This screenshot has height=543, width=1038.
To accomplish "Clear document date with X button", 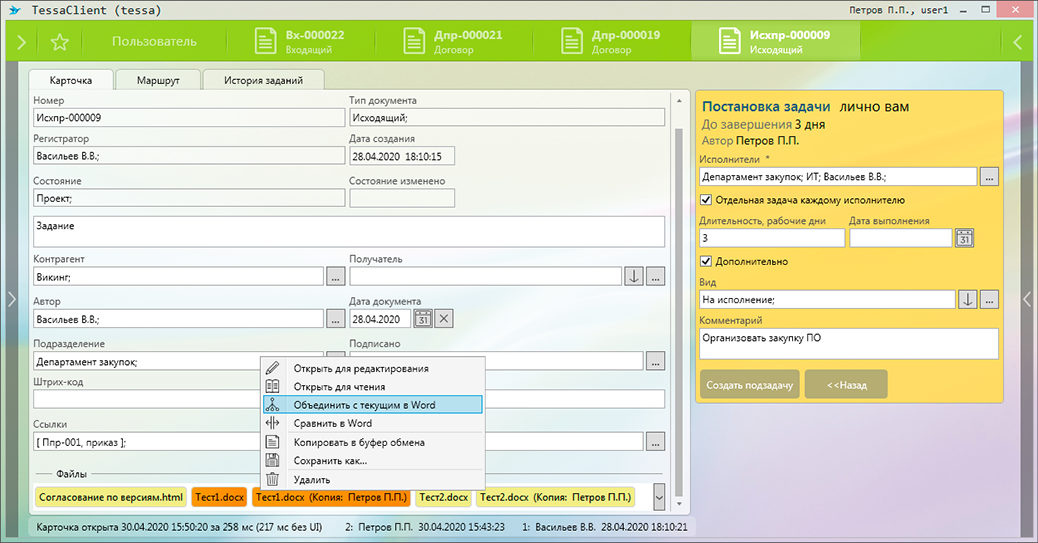I will click(445, 319).
